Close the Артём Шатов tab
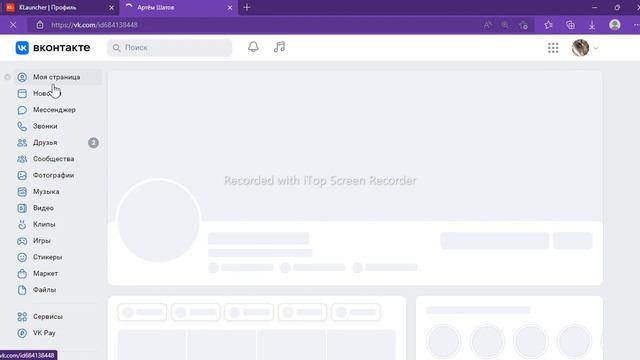This screenshot has width=640, height=360. coord(230,7)
